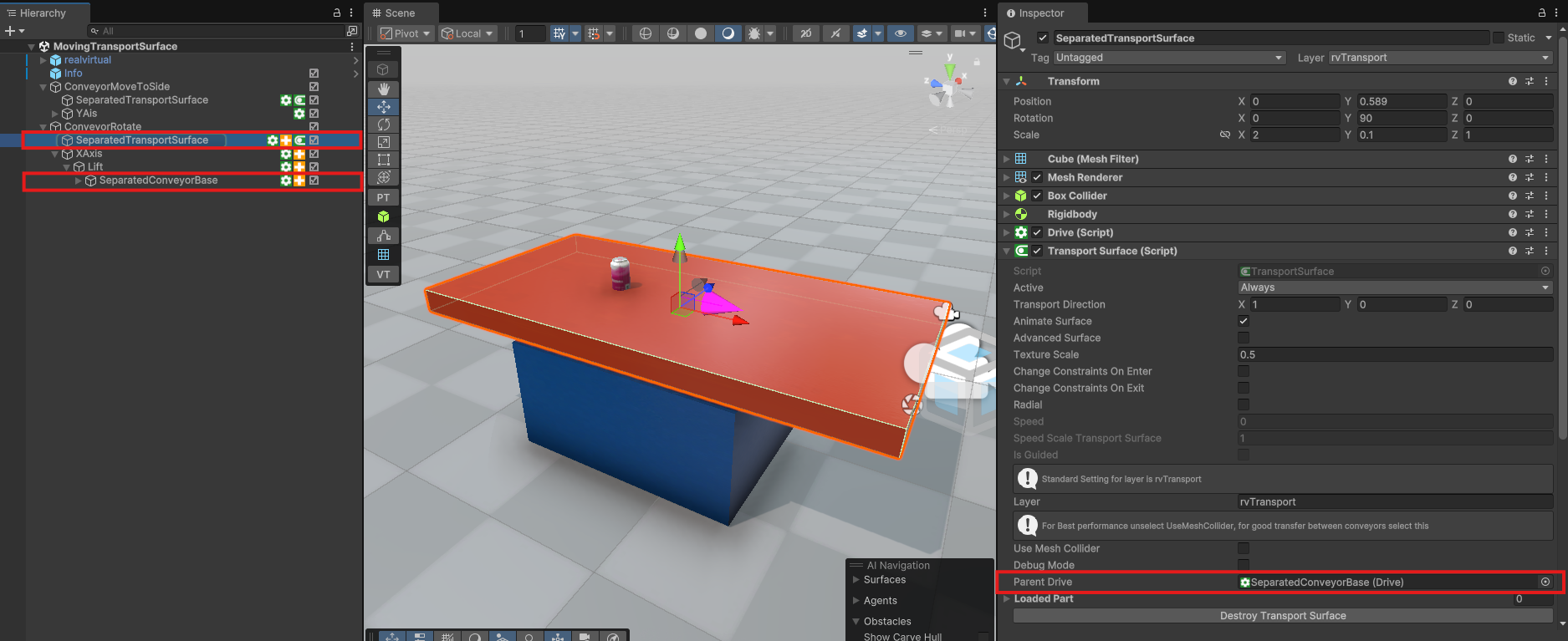Select the Rotate tool
Viewport: 1568px width, 641px height.
click(x=383, y=125)
